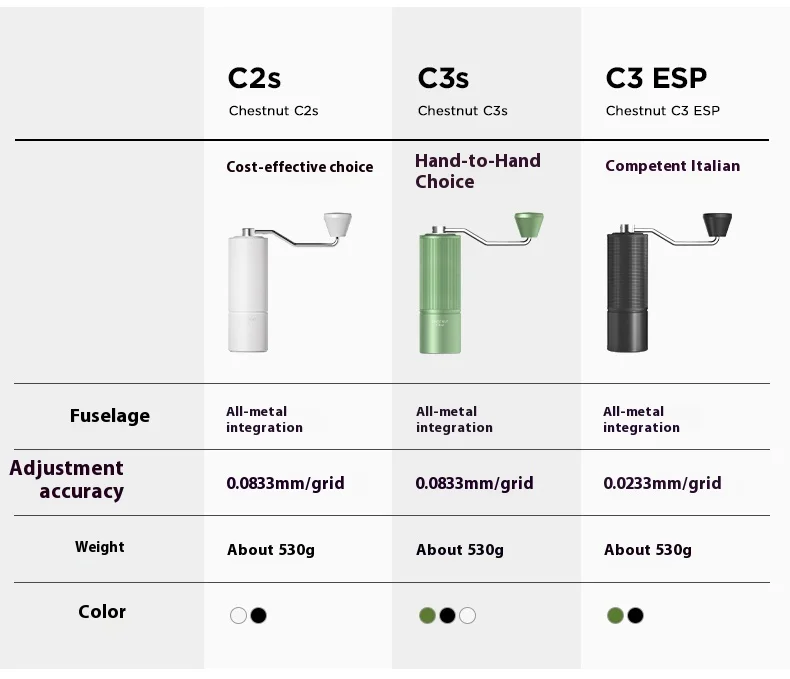Image resolution: width=790 pixels, height=679 pixels.
Task: Select the black color swatch for C3 ESP
Action: [635, 615]
